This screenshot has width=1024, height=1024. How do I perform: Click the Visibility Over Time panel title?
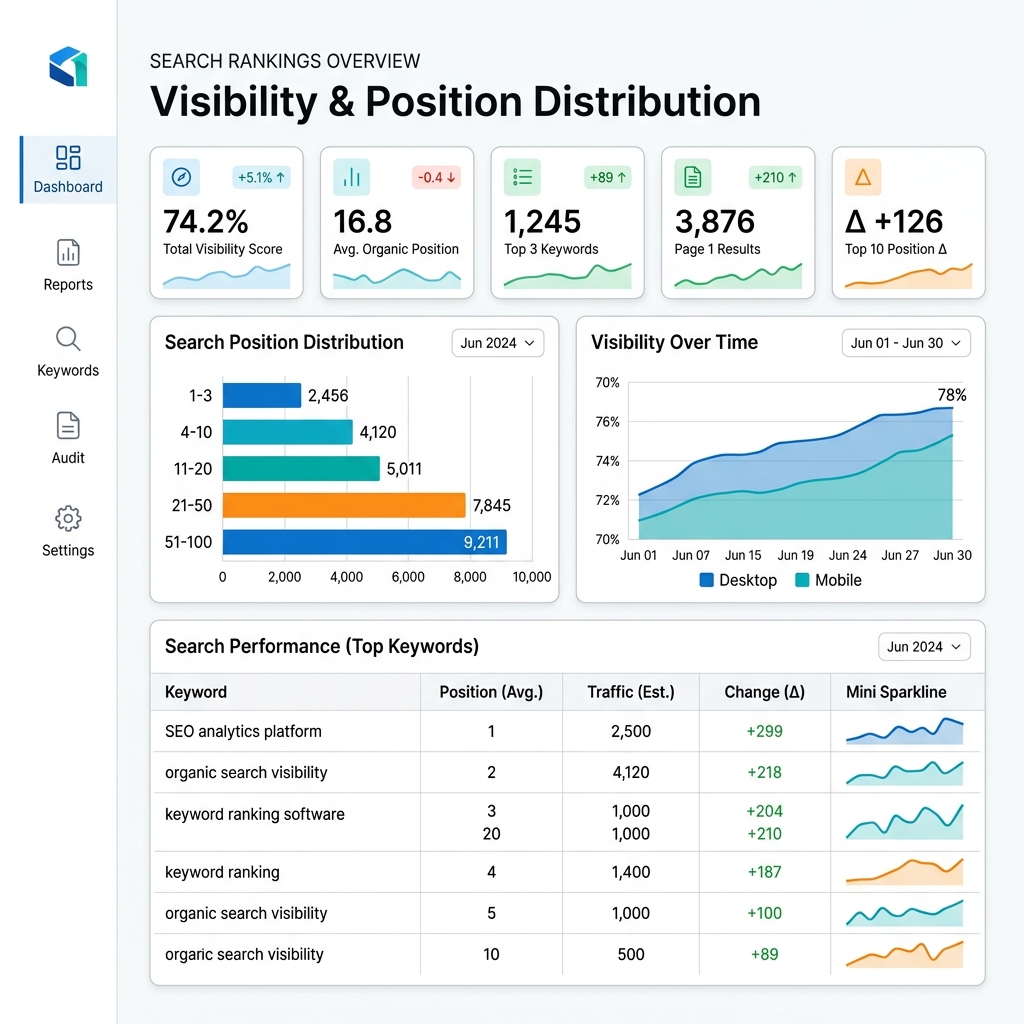point(674,342)
